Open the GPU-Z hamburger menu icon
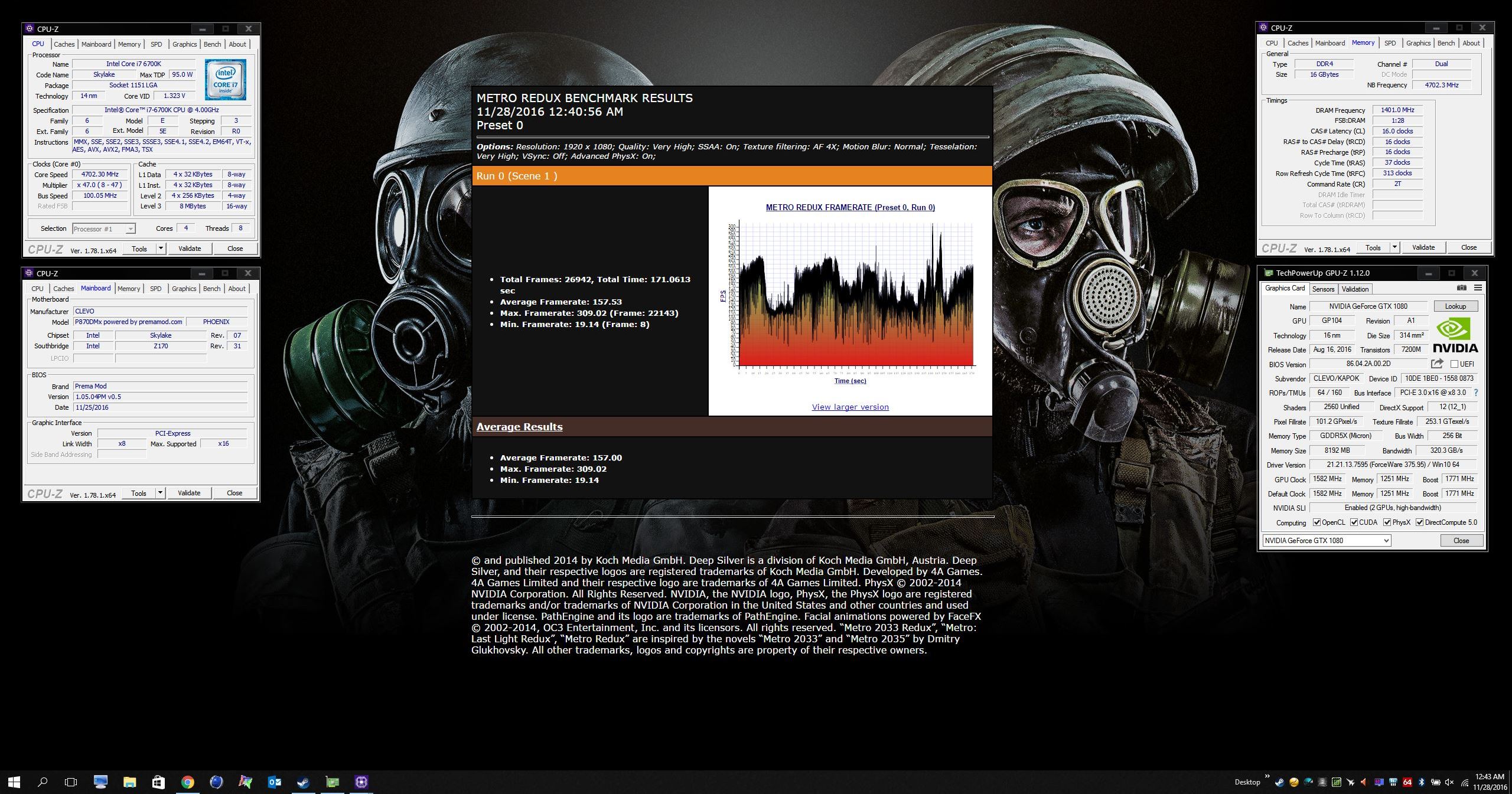1512x794 pixels. [1478, 288]
